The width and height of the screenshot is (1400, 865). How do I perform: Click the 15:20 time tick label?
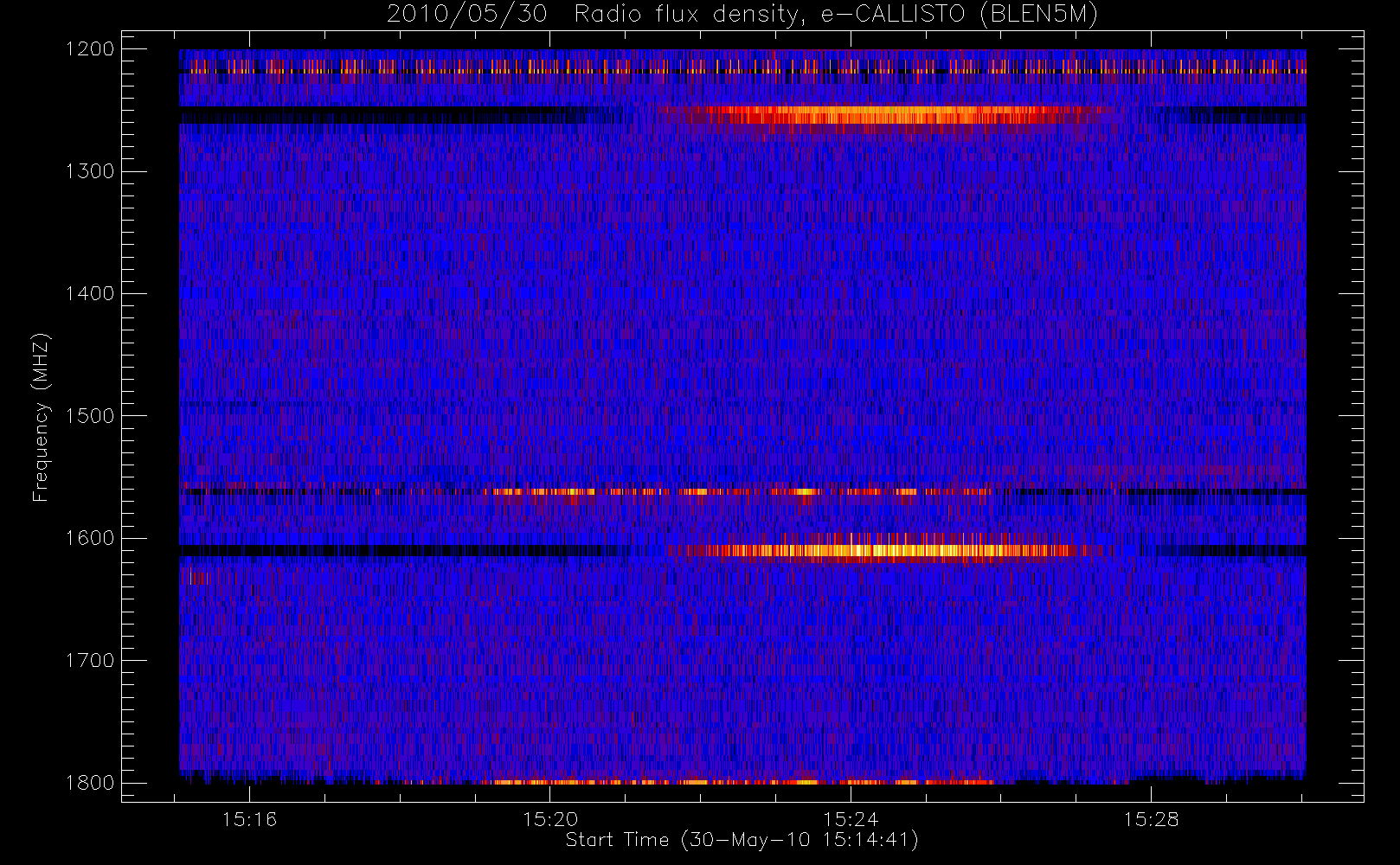click(x=550, y=819)
